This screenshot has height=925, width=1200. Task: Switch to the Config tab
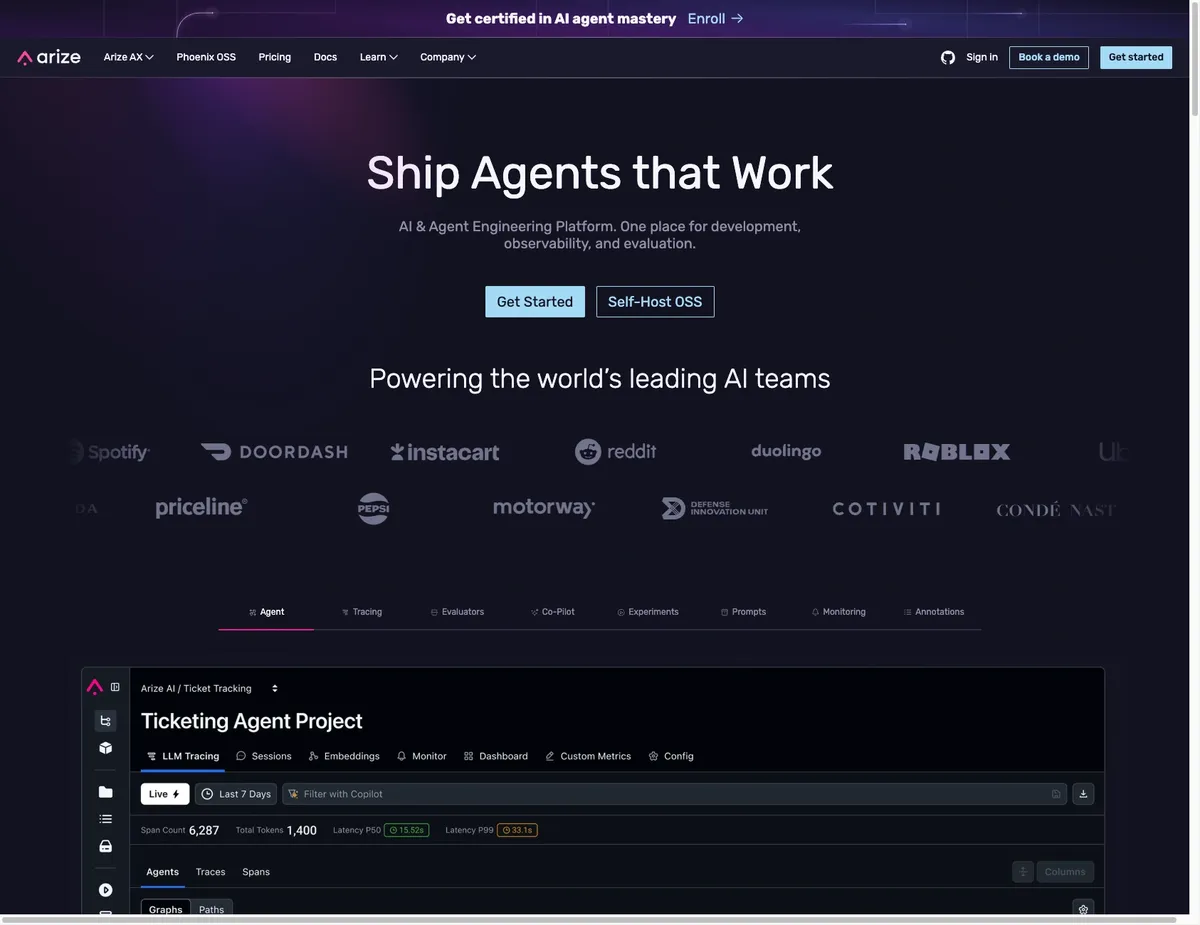671,756
